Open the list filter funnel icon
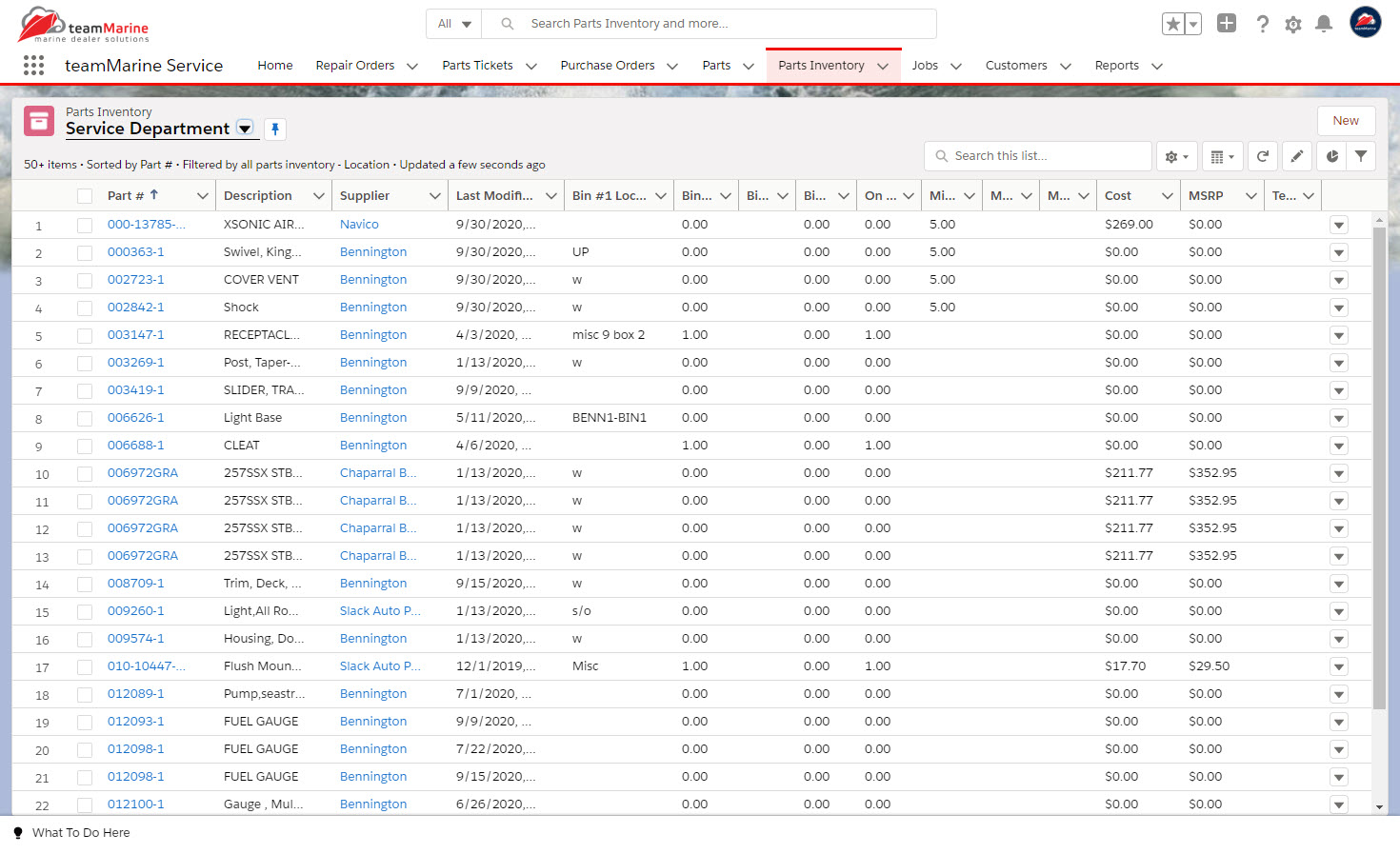Screen dimensions: 1400x854 1361,156
